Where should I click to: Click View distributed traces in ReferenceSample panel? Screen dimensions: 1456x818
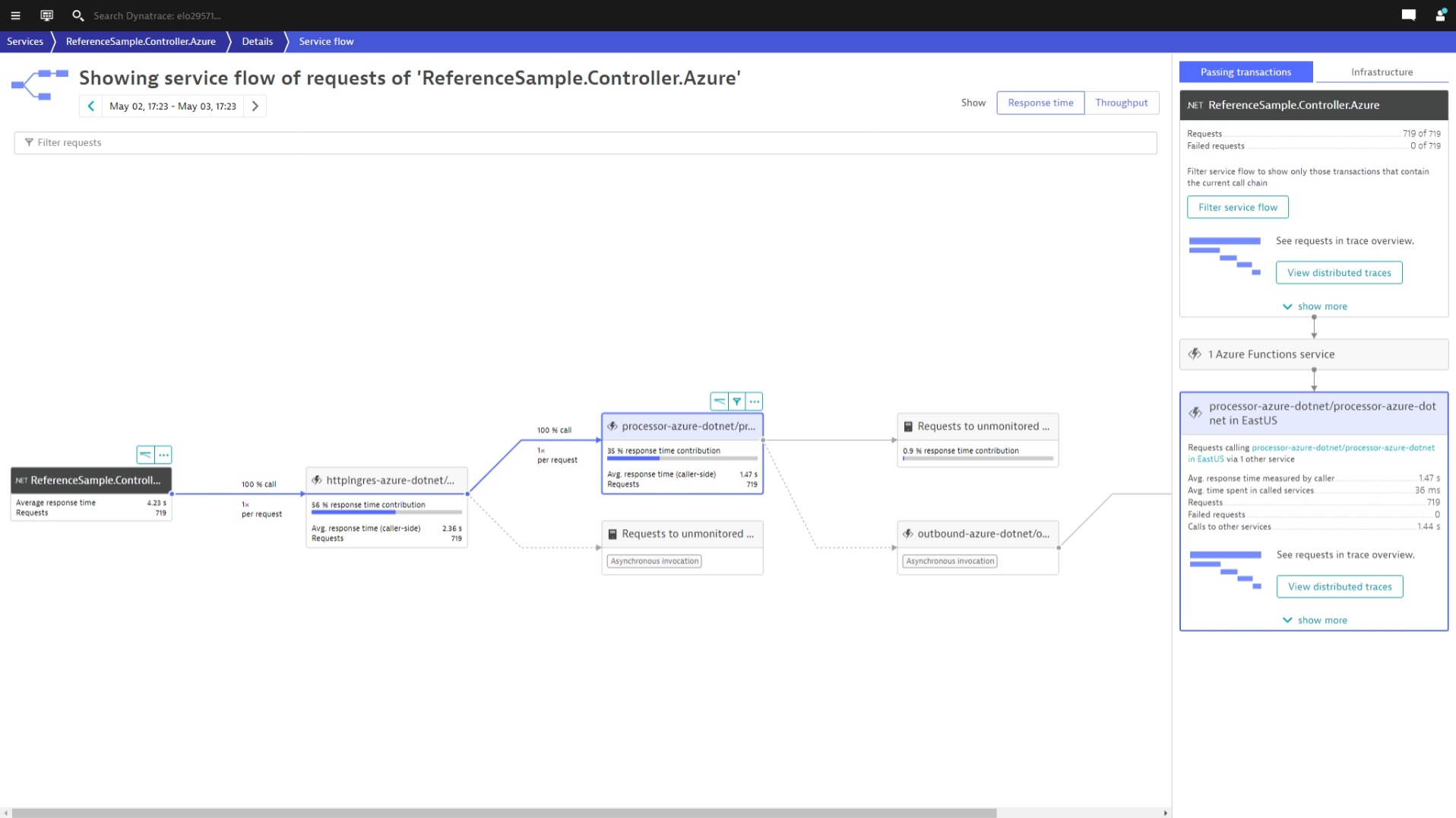[x=1339, y=273]
